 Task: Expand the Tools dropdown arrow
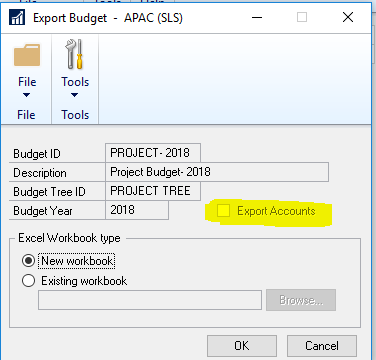75,95
